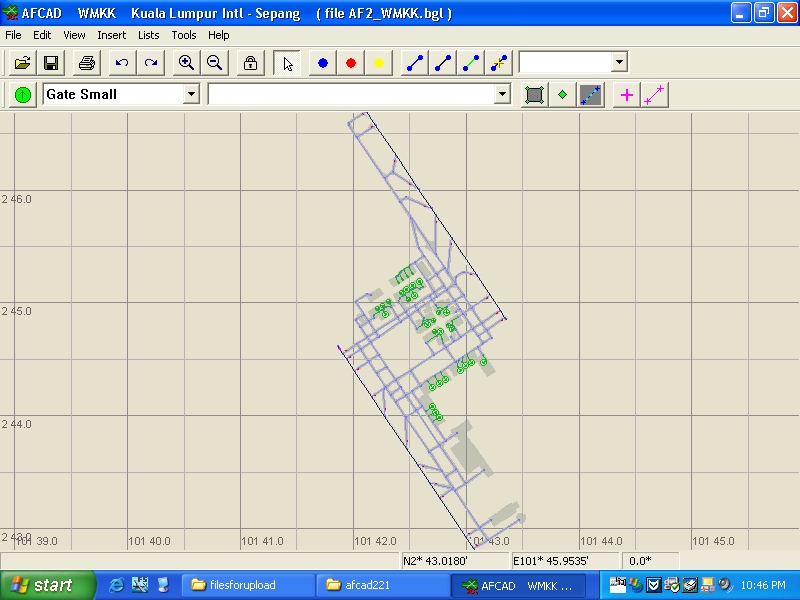Click the green circle parking arrow icon

point(23,94)
